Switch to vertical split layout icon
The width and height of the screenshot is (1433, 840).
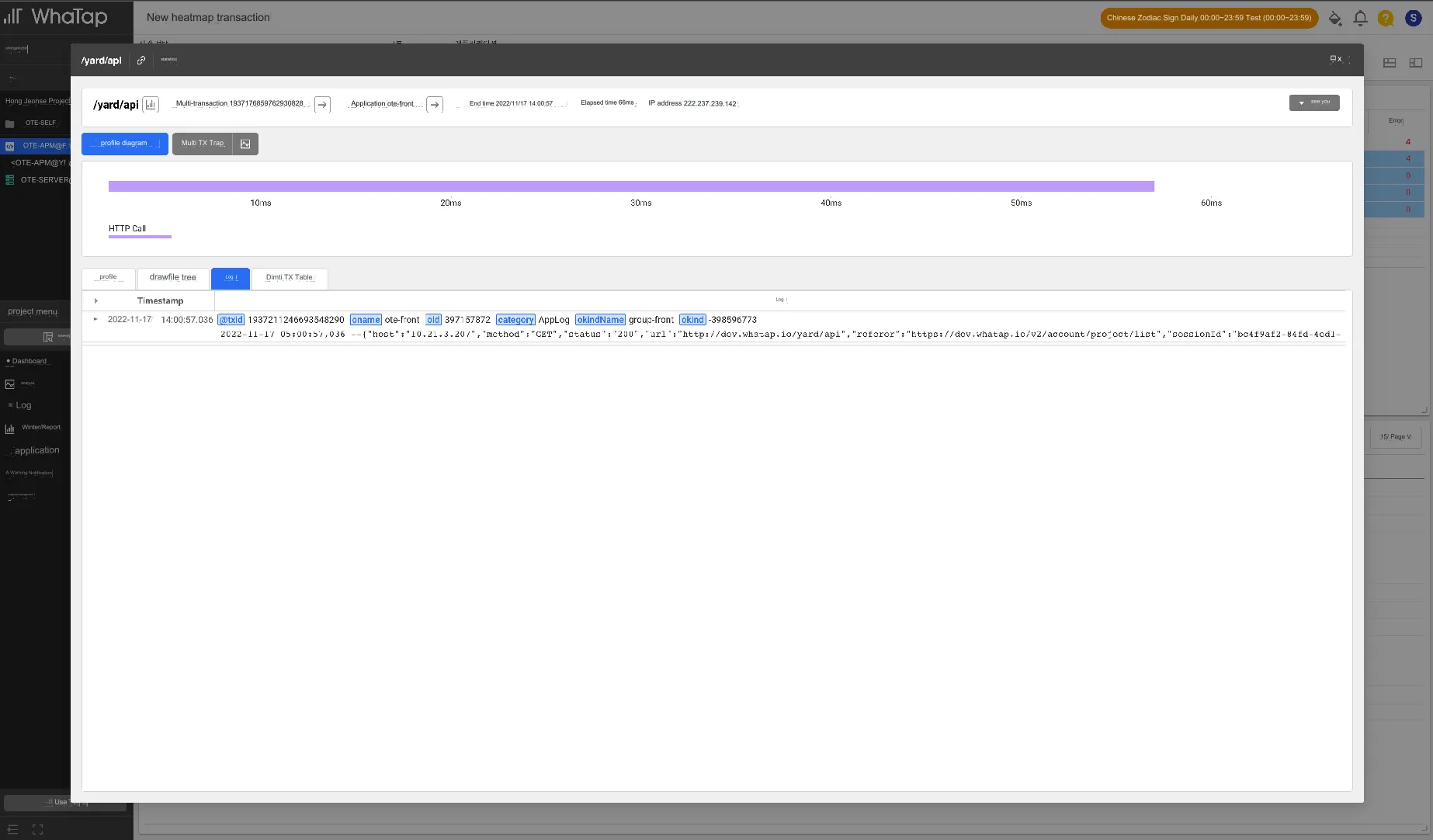click(x=1416, y=63)
